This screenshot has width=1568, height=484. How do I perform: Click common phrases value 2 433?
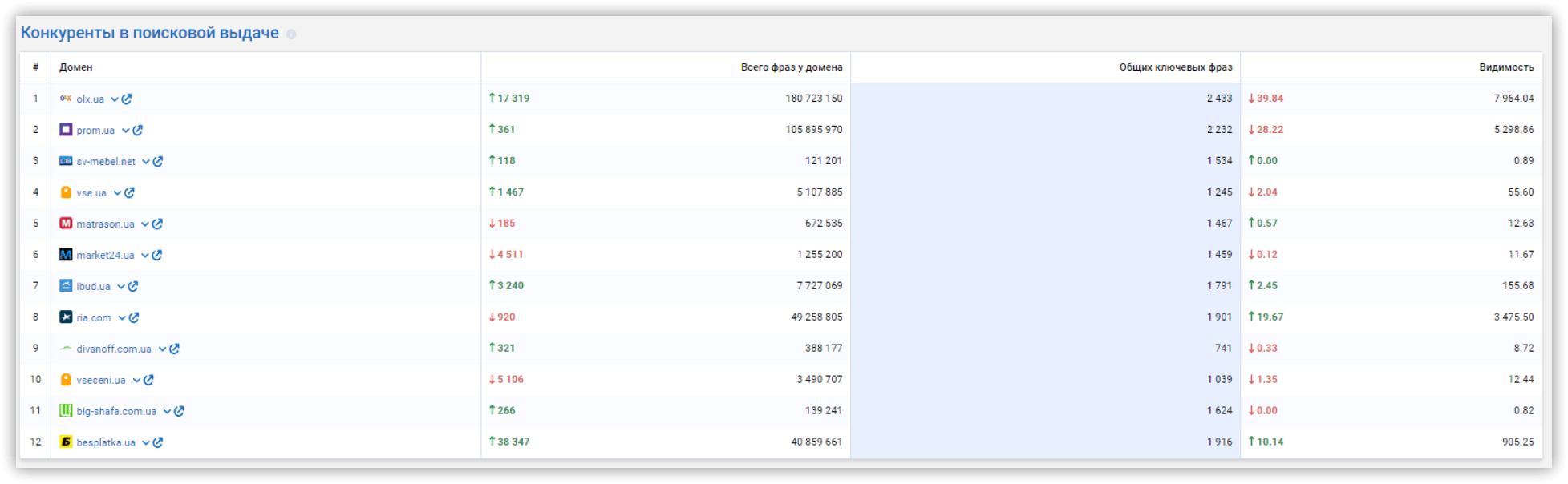[1219, 99]
